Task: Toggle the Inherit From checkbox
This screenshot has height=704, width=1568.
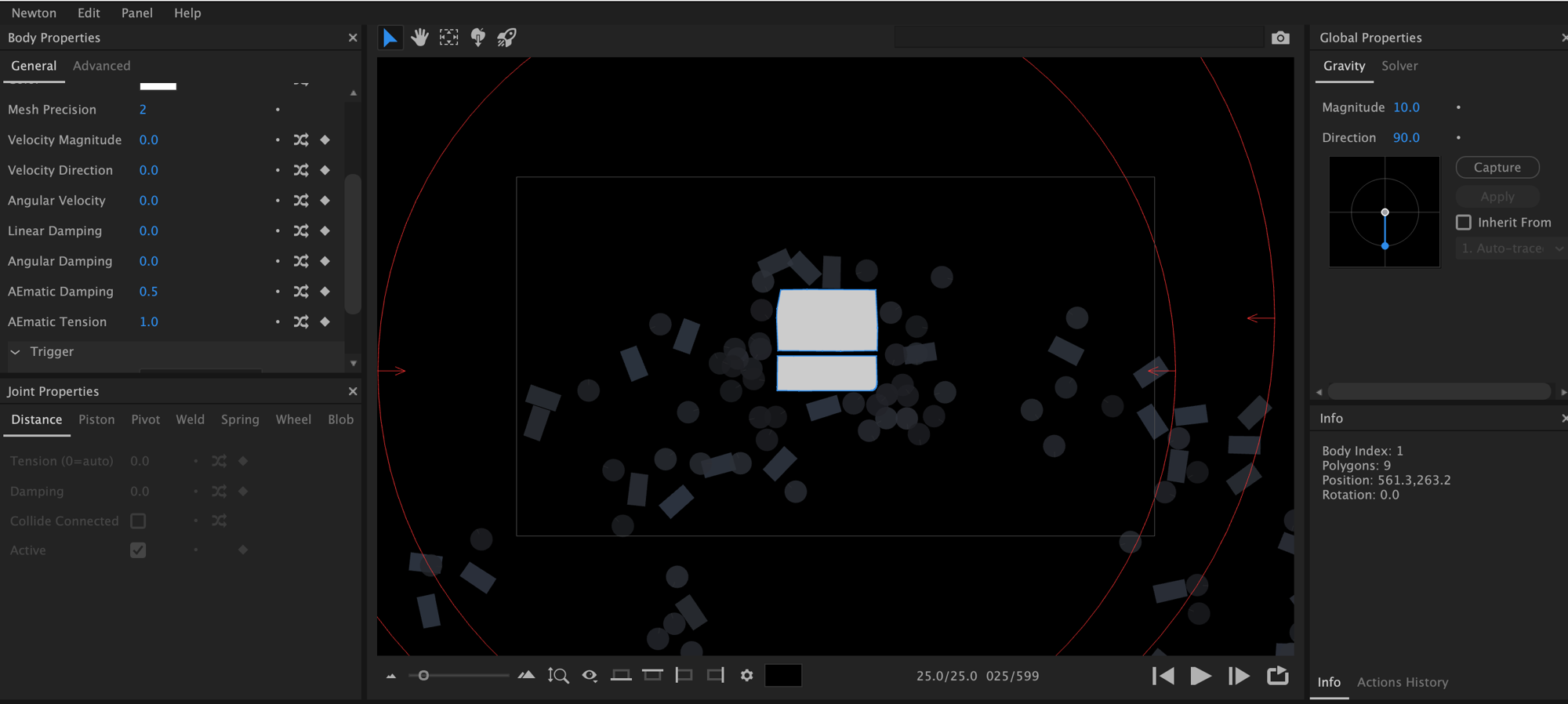Action: tap(1464, 223)
